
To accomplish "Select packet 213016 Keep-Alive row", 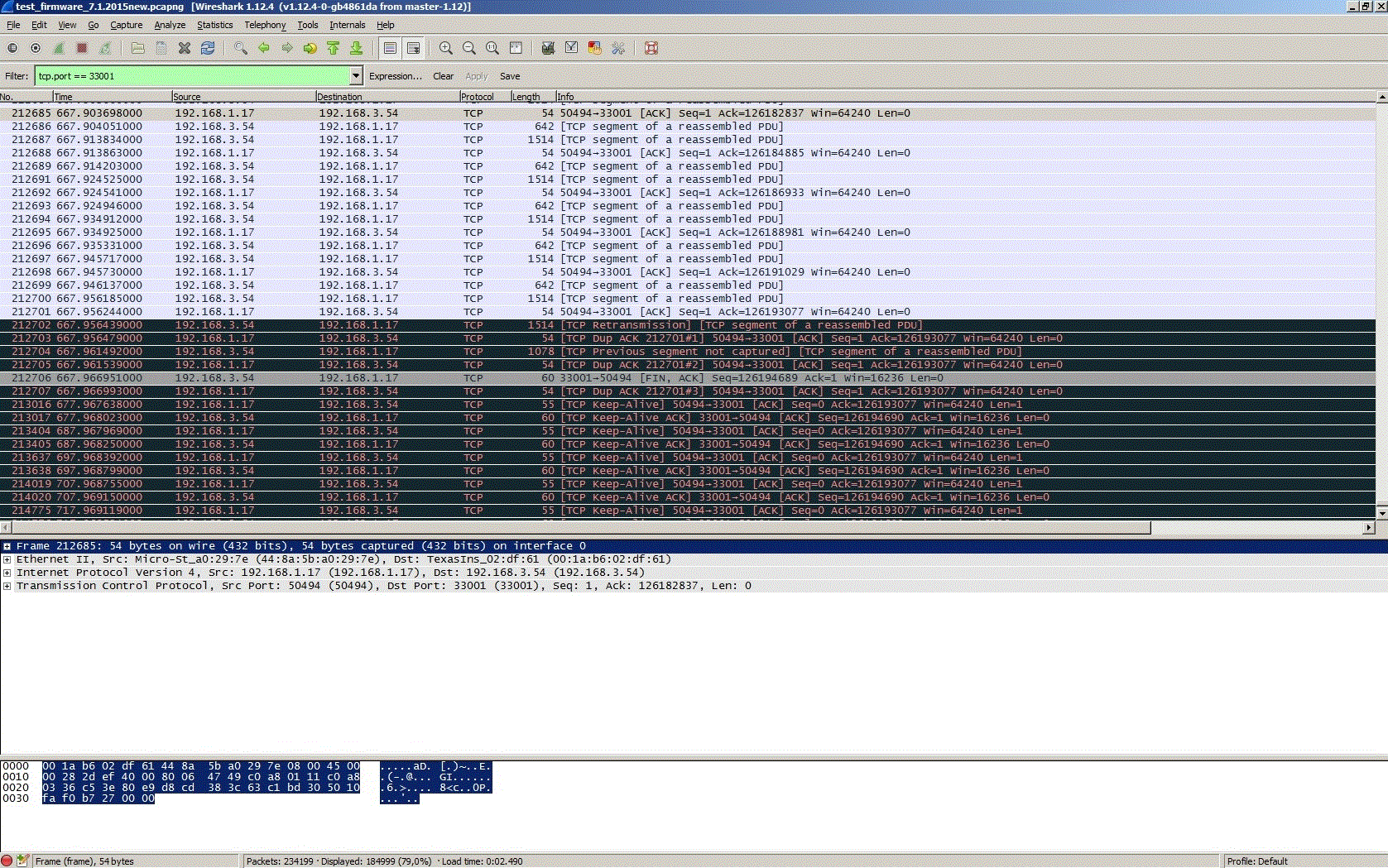I will (687, 405).
